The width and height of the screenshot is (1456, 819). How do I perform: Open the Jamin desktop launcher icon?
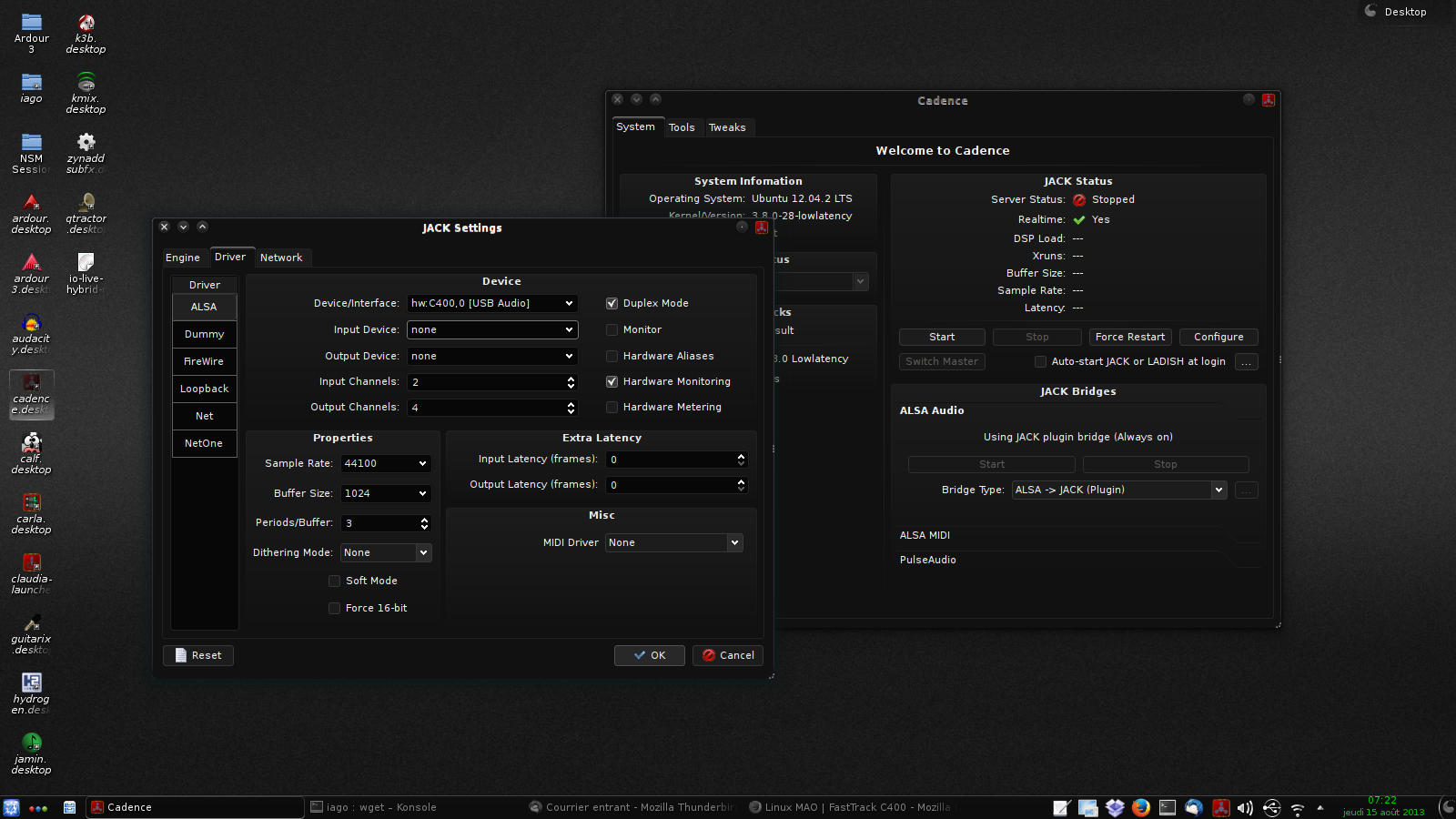(x=31, y=743)
